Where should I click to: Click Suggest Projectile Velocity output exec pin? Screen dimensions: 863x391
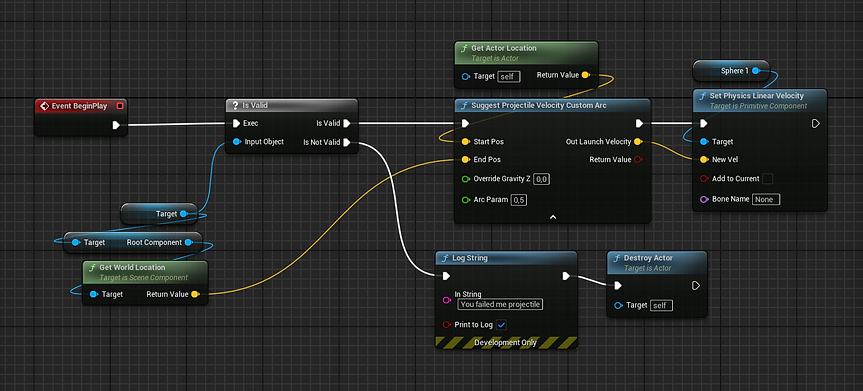tap(639, 123)
